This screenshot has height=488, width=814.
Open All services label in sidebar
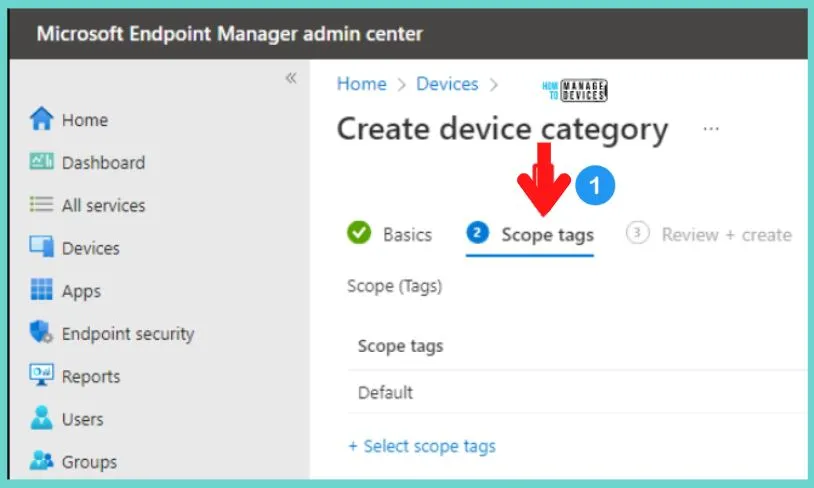pyautogui.click(x=103, y=206)
